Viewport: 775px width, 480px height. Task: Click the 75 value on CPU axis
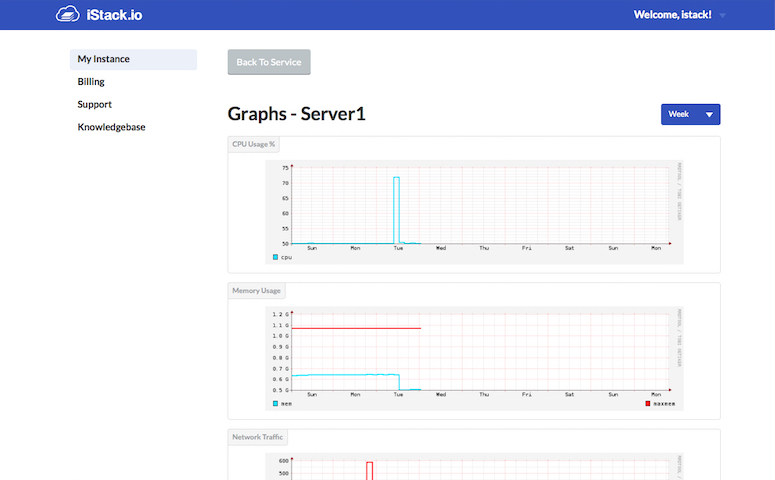click(285, 168)
